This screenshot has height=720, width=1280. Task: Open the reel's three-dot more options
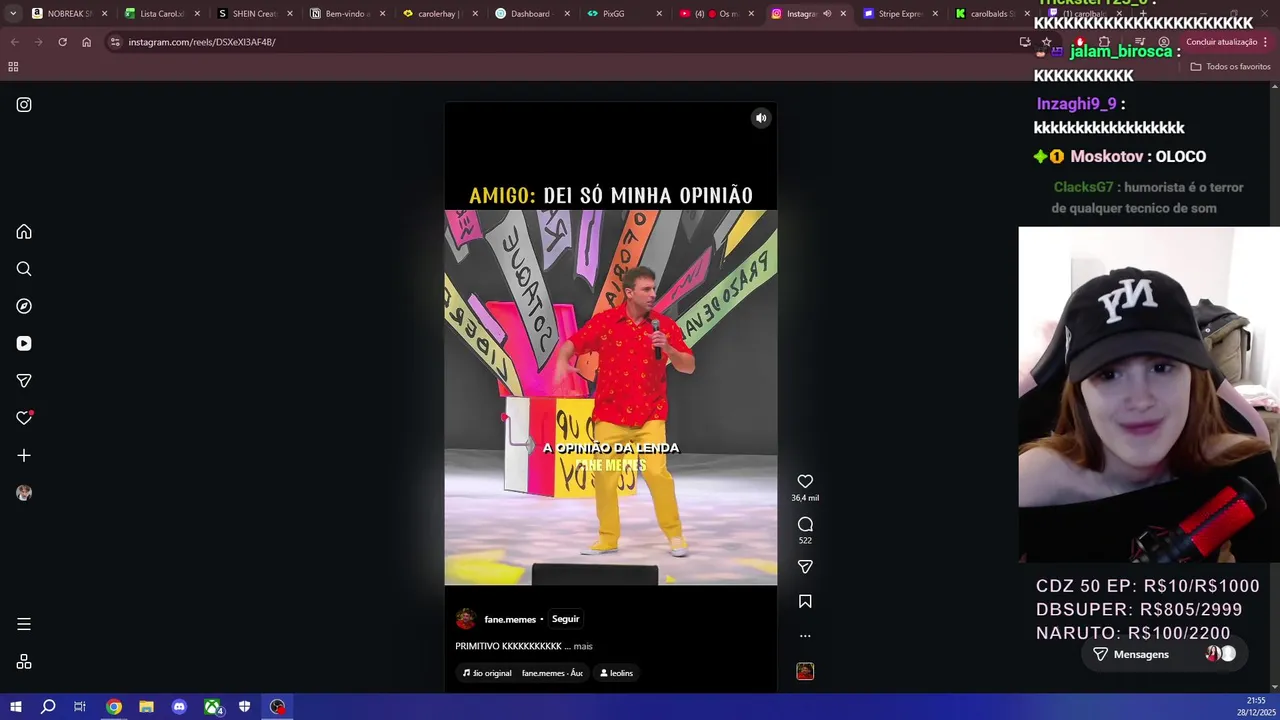pos(805,636)
